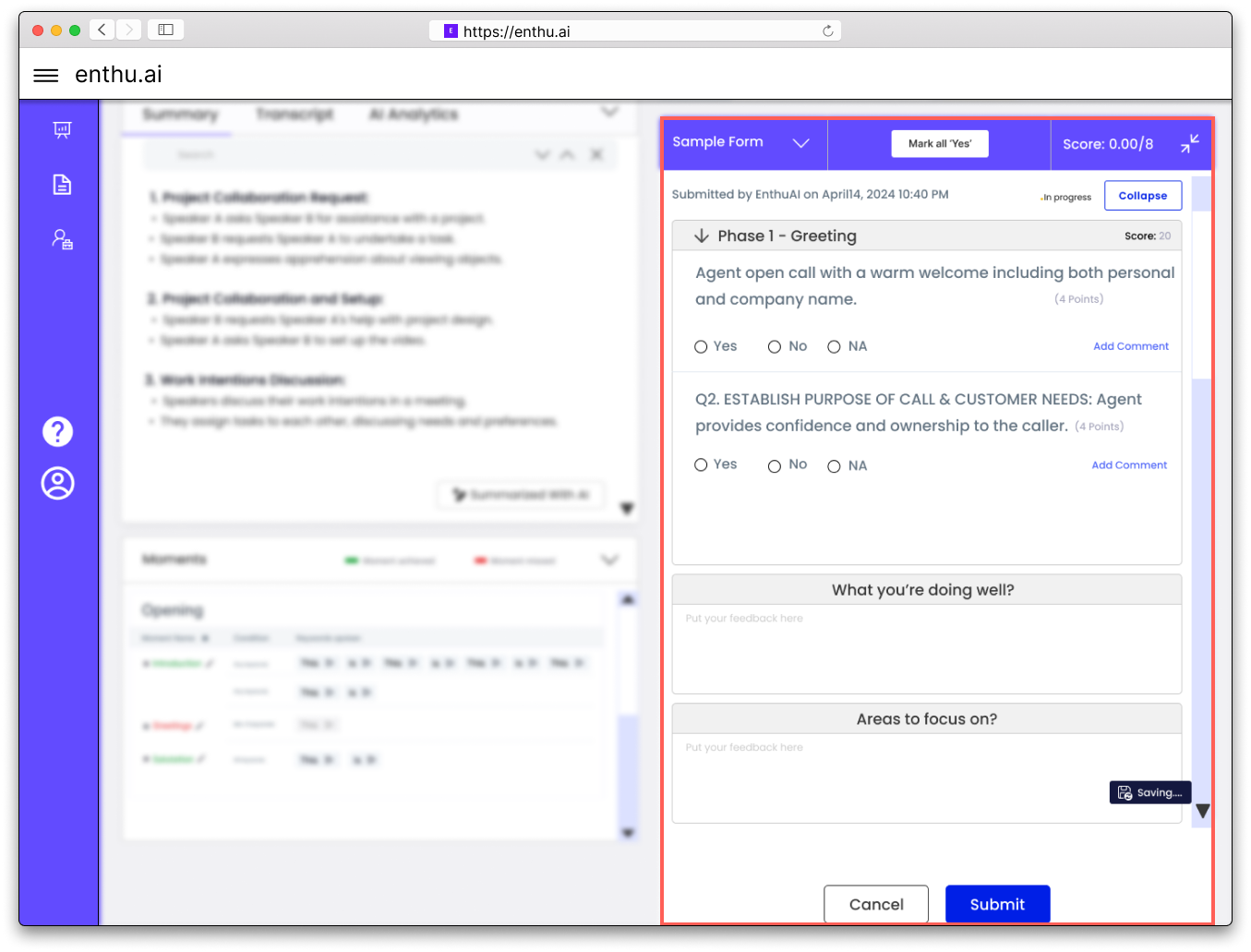This screenshot has height=952, width=1251.
Task: Click the Collapse button
Action: 1143,196
